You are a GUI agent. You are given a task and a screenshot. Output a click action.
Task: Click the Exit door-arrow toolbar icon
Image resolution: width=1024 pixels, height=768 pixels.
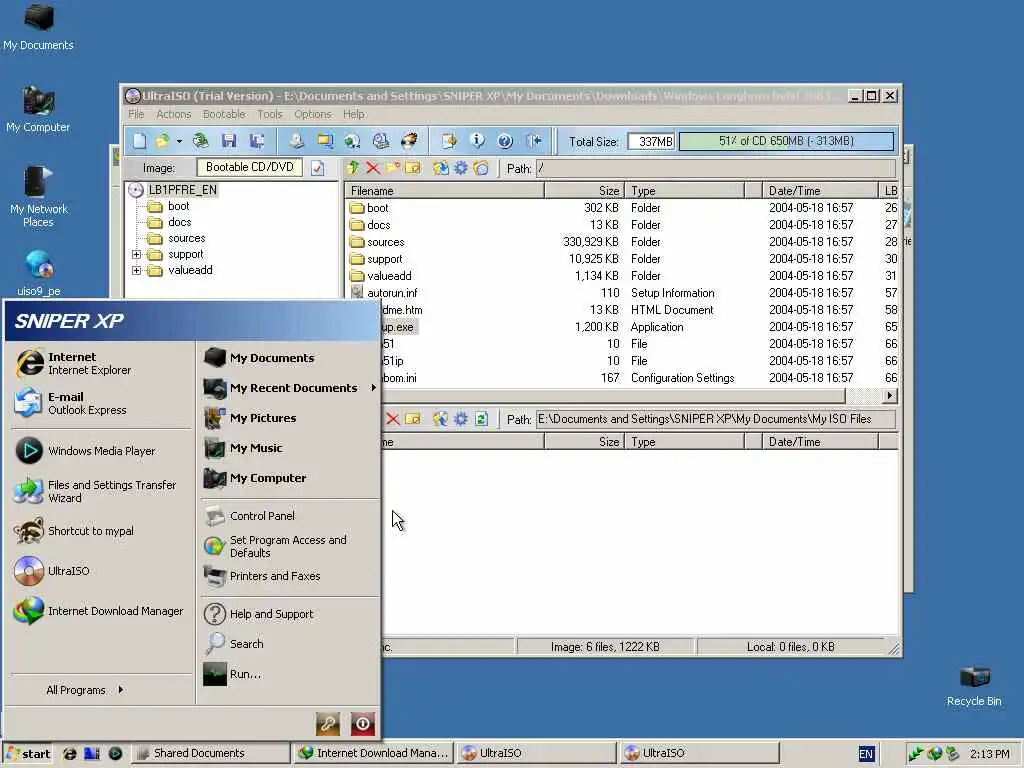tap(534, 141)
